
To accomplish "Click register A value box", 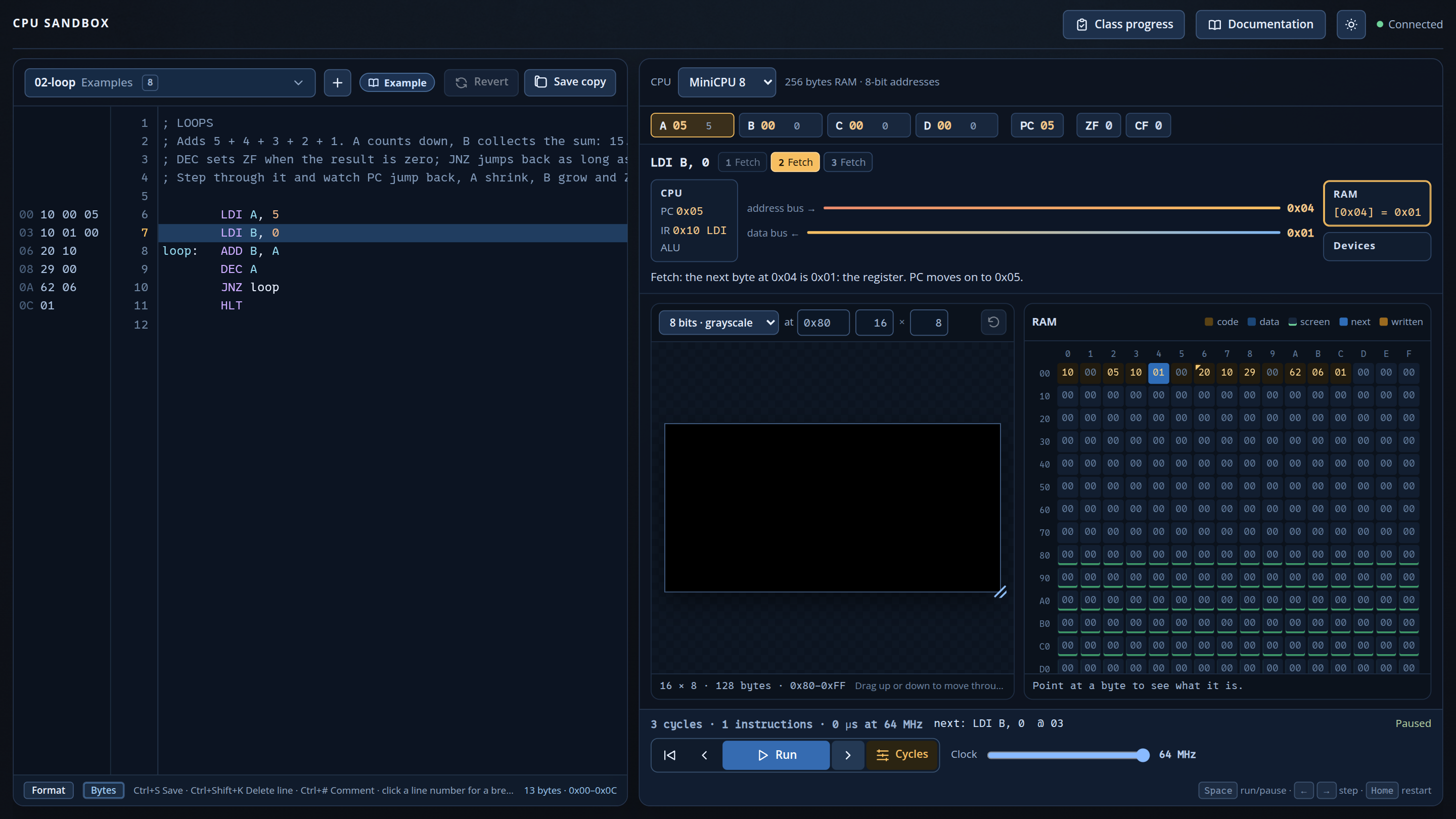I will [693, 125].
